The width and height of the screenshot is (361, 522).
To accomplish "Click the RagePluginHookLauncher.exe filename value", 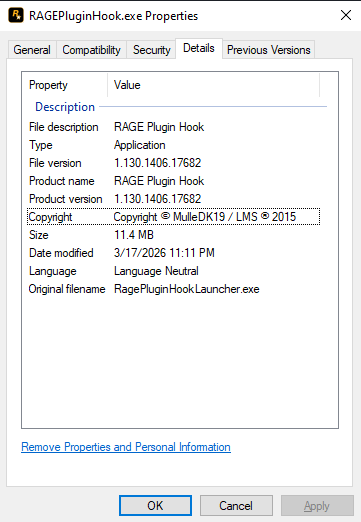I will [x=187, y=289].
